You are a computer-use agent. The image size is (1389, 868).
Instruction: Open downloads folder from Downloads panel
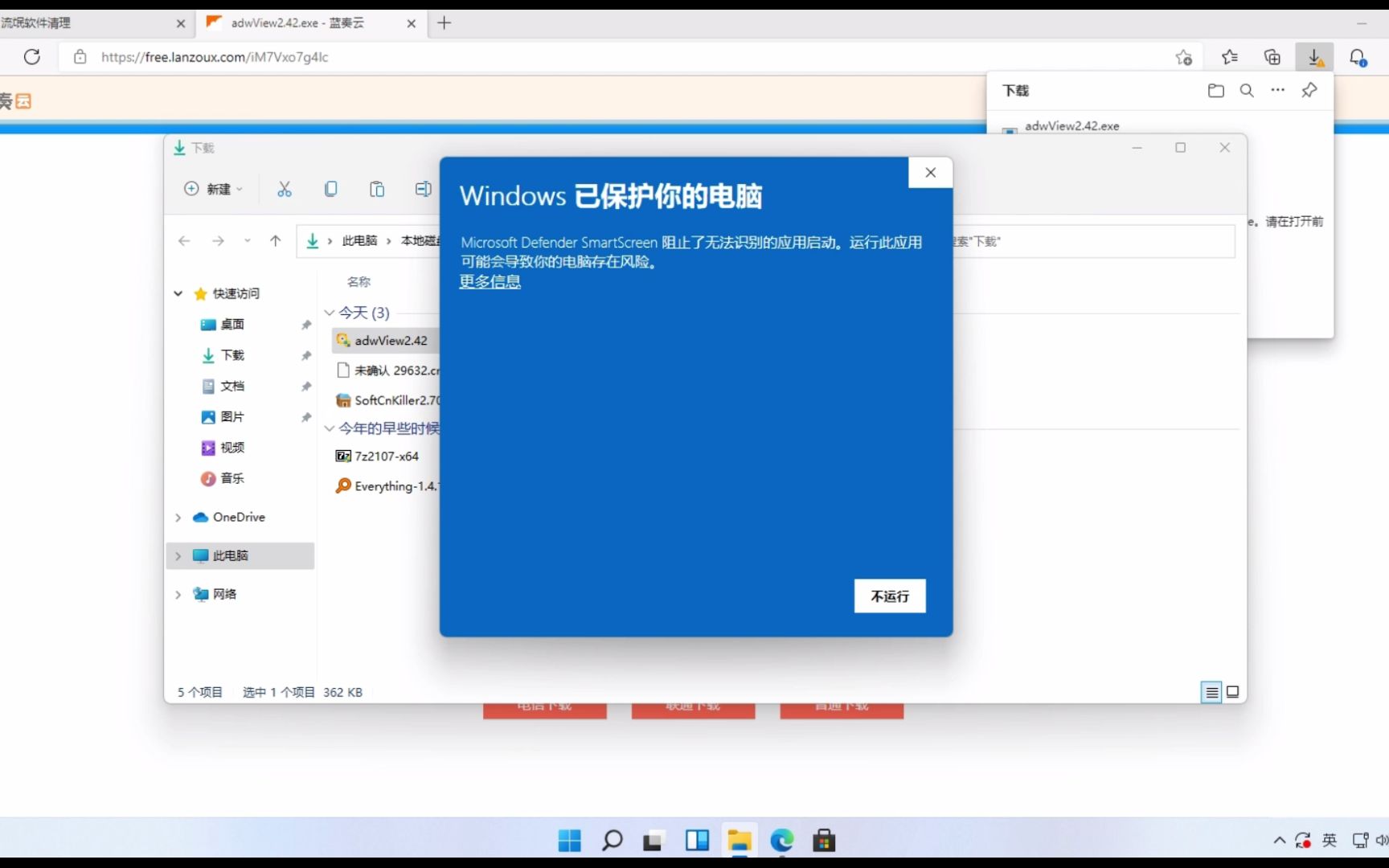click(x=1215, y=91)
